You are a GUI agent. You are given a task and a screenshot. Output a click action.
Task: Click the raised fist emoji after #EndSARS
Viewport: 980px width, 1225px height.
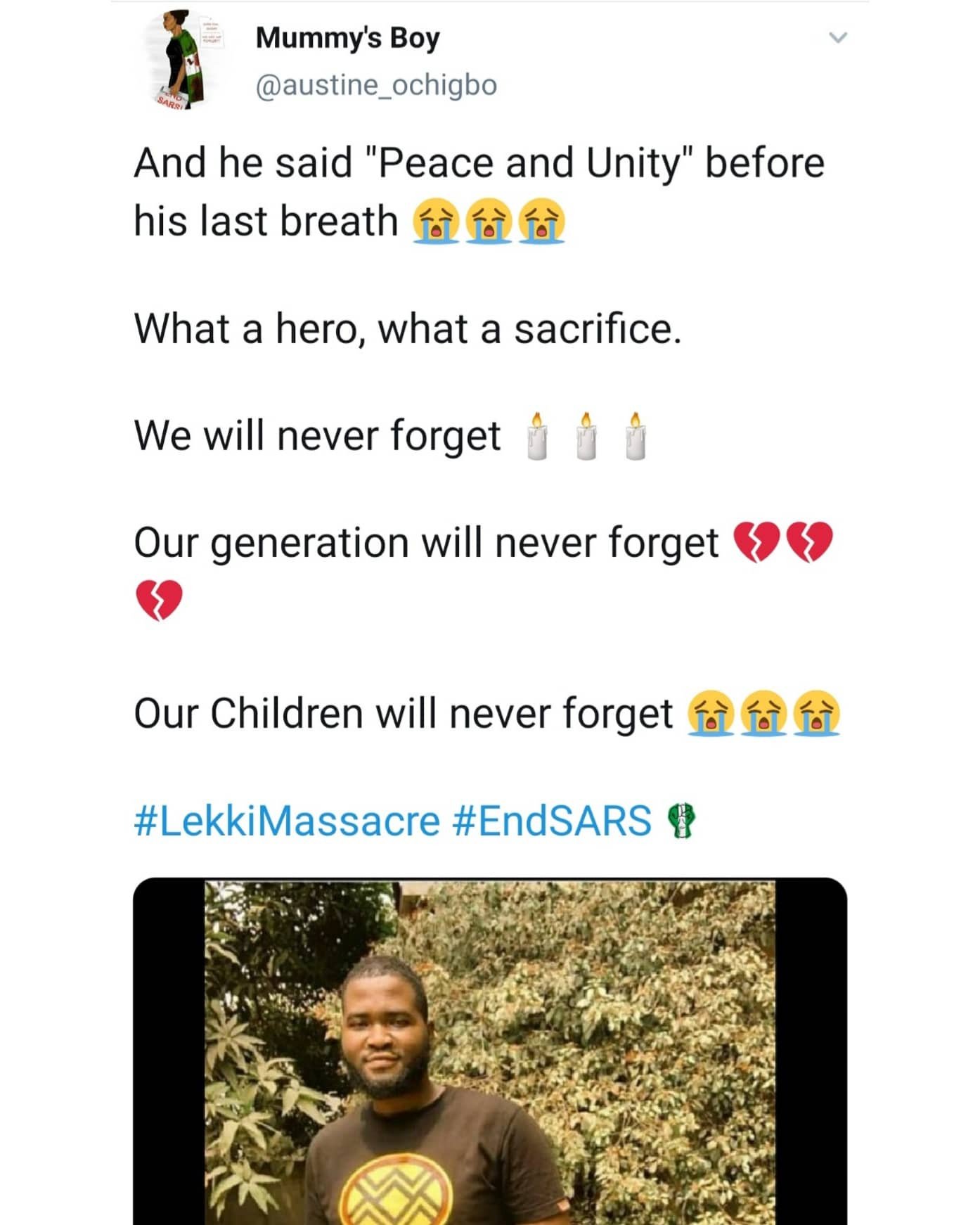tap(681, 821)
